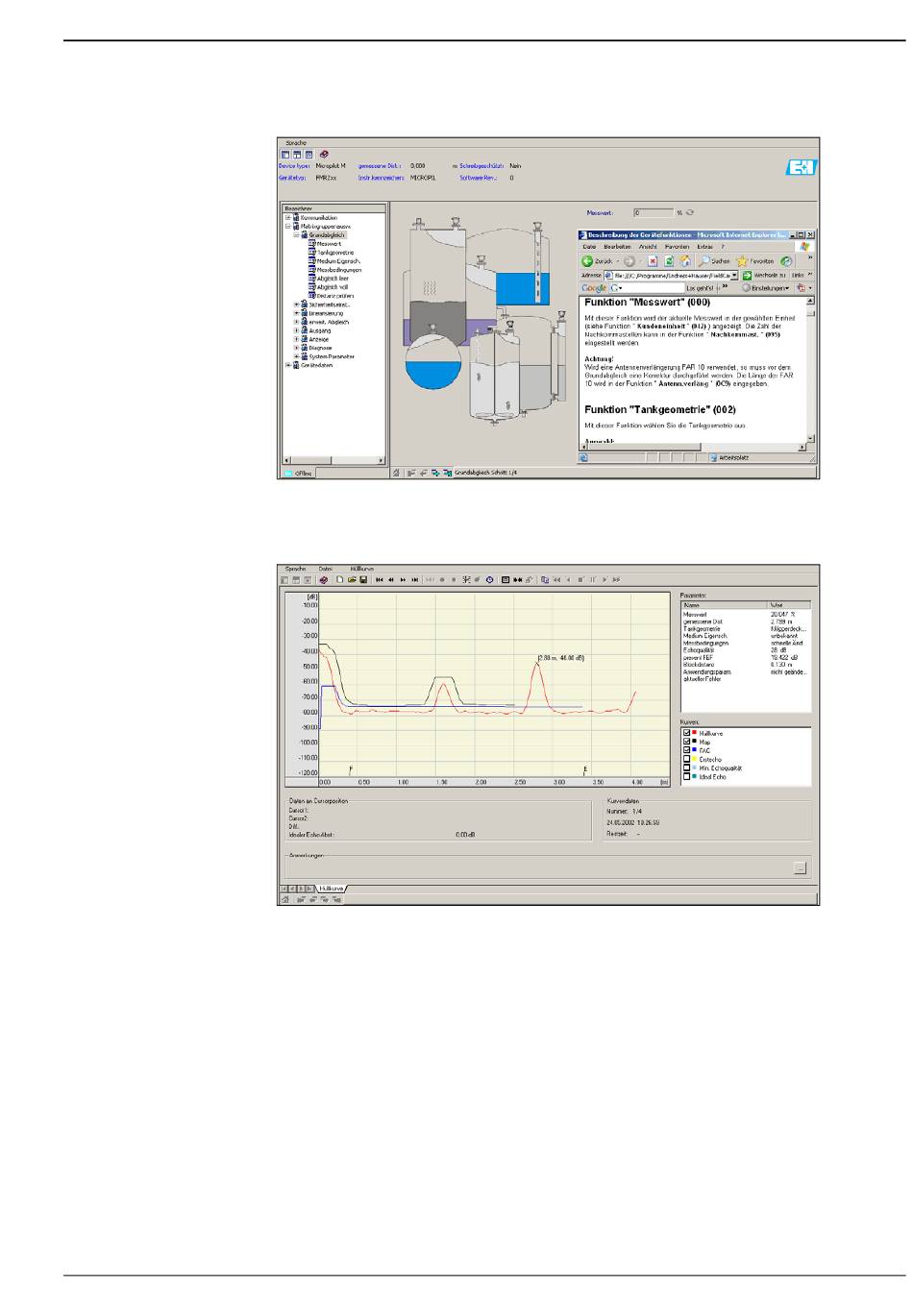Select Messwert in the navigation tree

(329, 244)
